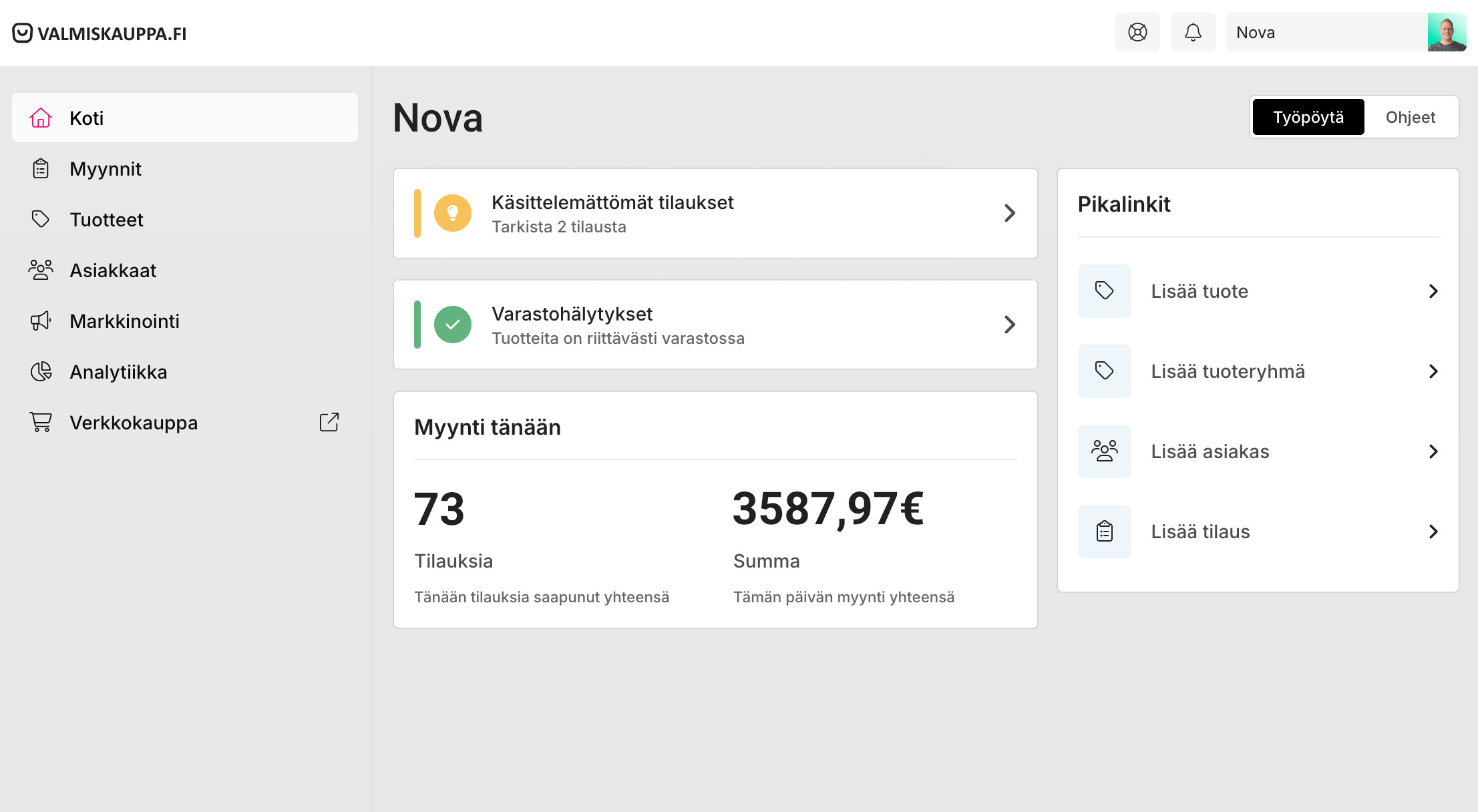Image resolution: width=1478 pixels, height=812 pixels.
Task: Click the Lisää asiakas quick link
Action: [x=1210, y=451]
